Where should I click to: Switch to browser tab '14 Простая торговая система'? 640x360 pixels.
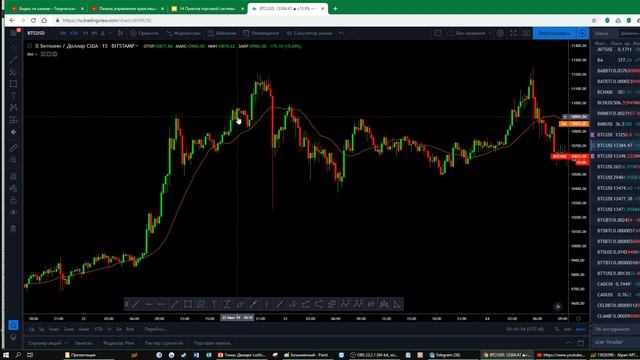point(207,9)
